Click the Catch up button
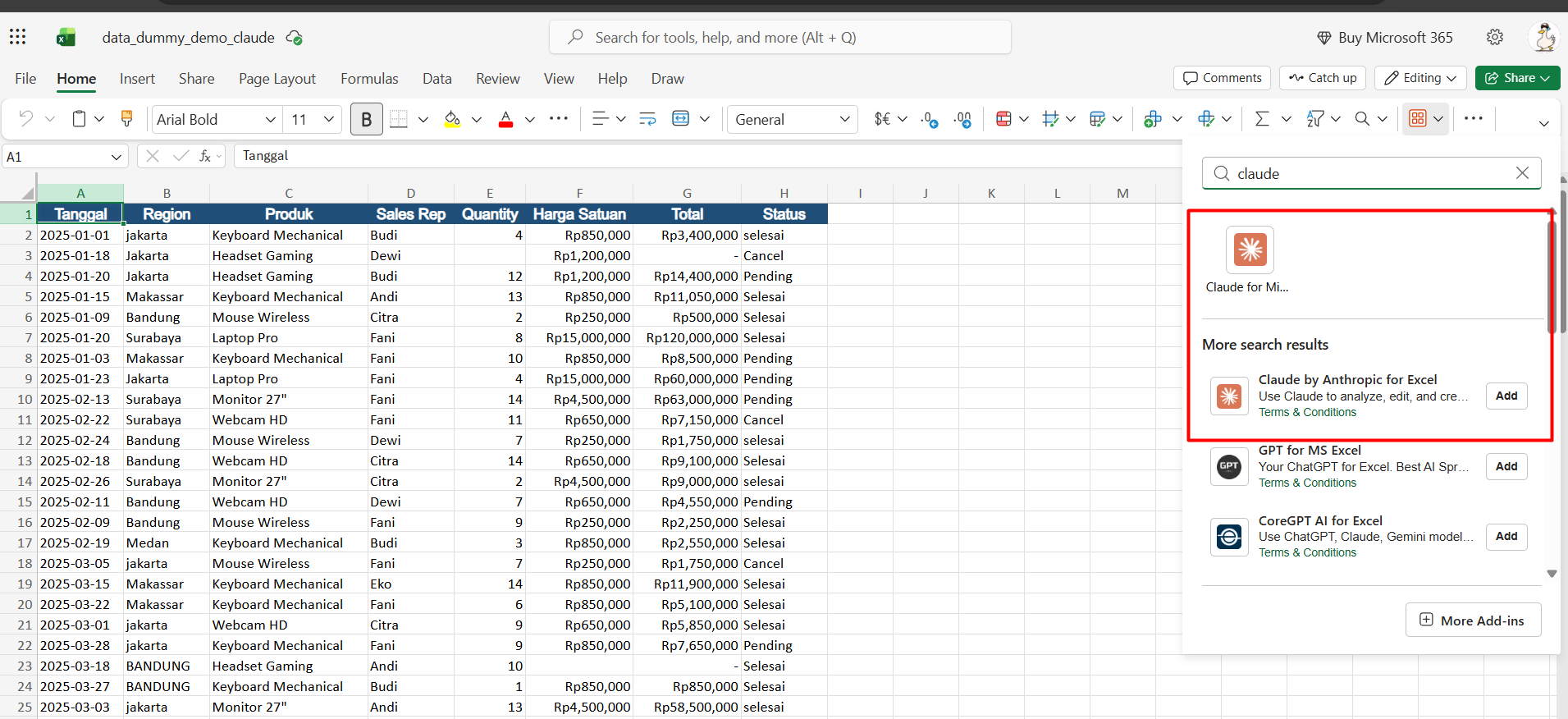The image size is (1568, 719). click(1323, 78)
